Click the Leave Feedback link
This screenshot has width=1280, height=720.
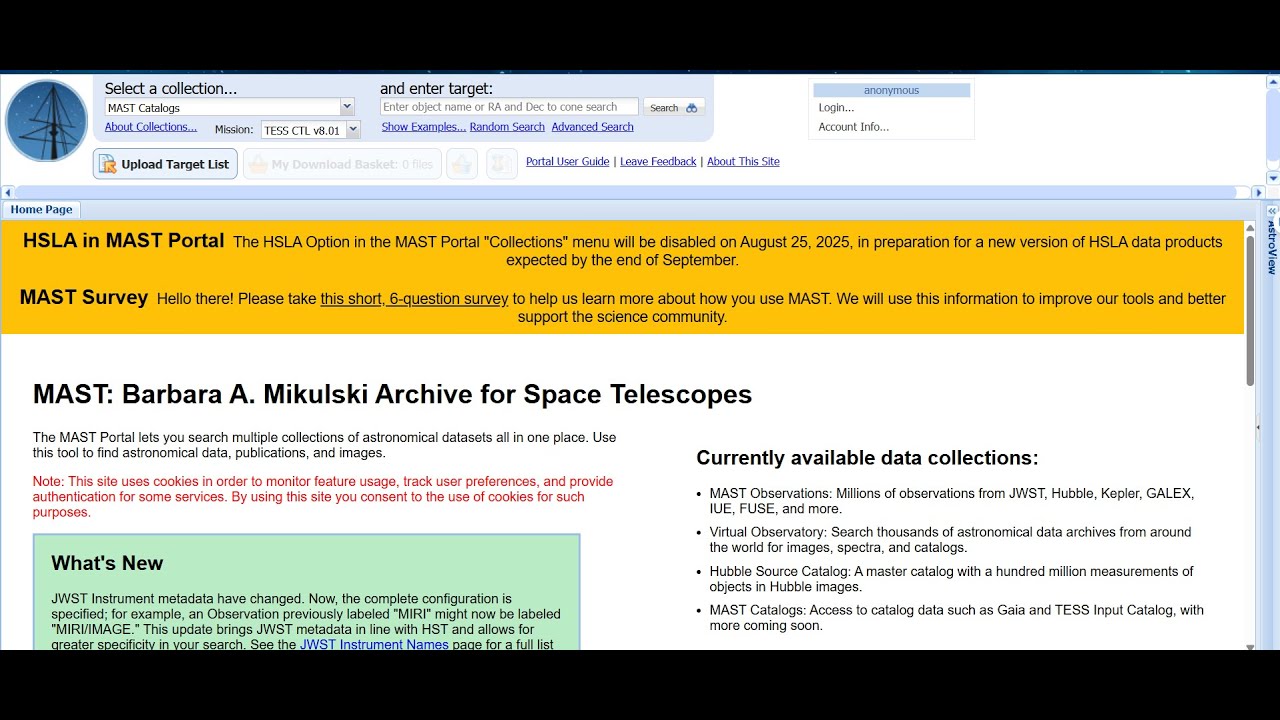pyautogui.click(x=658, y=162)
